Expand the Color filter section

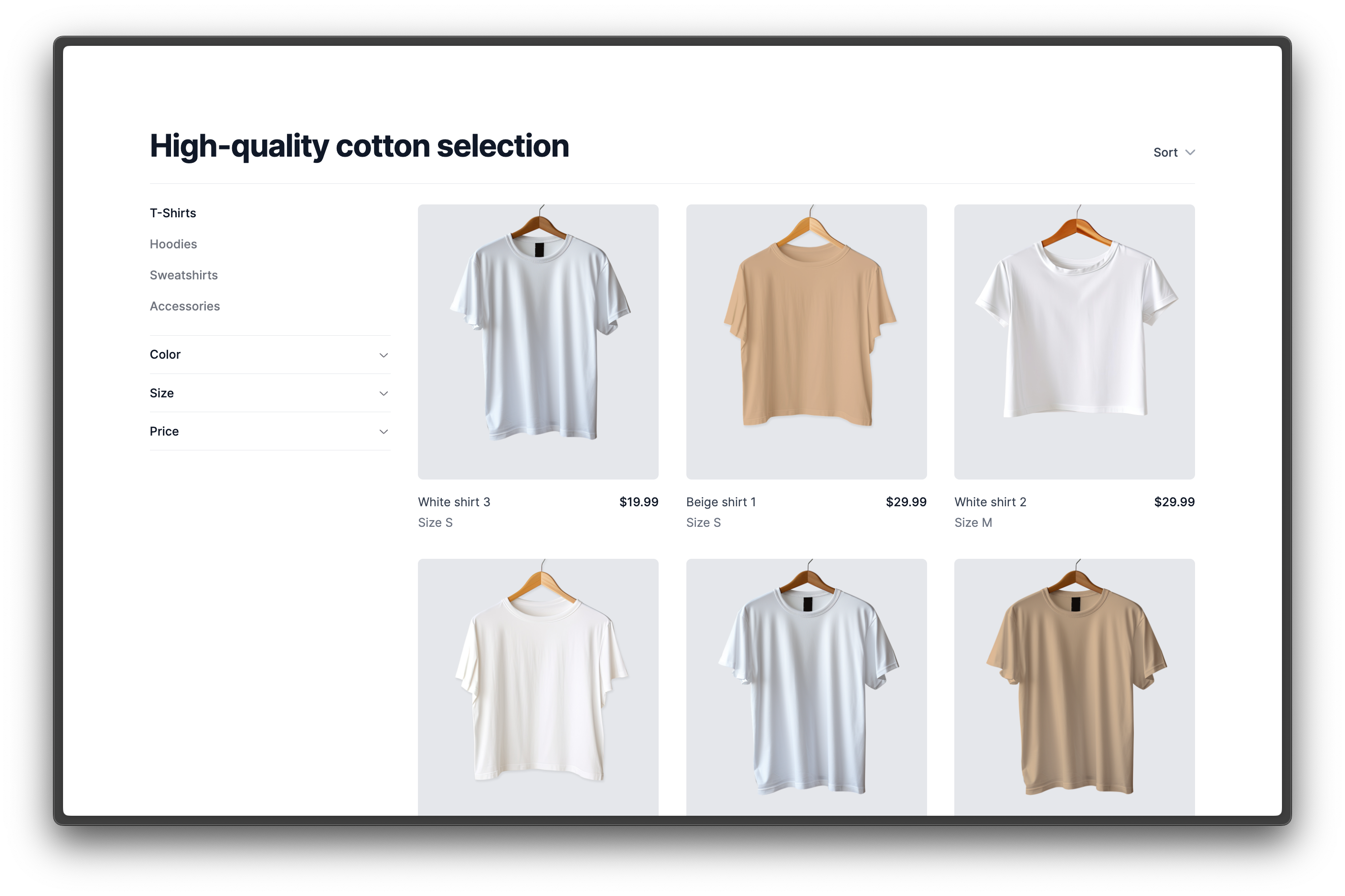click(270, 355)
